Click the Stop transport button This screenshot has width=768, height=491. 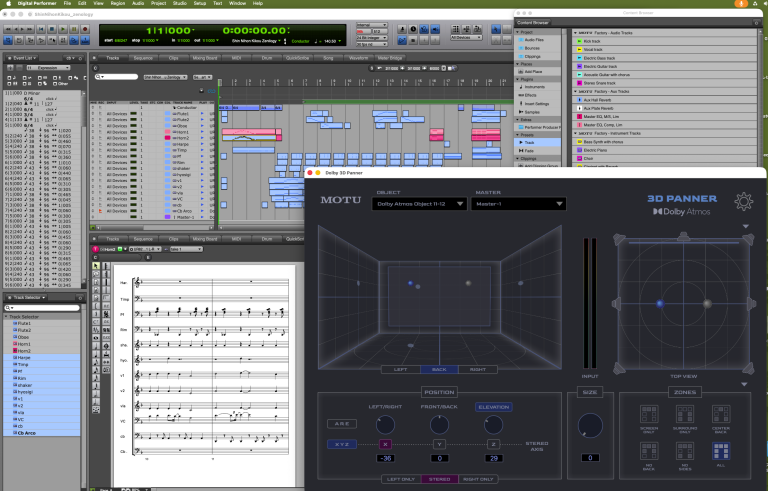click(52, 29)
